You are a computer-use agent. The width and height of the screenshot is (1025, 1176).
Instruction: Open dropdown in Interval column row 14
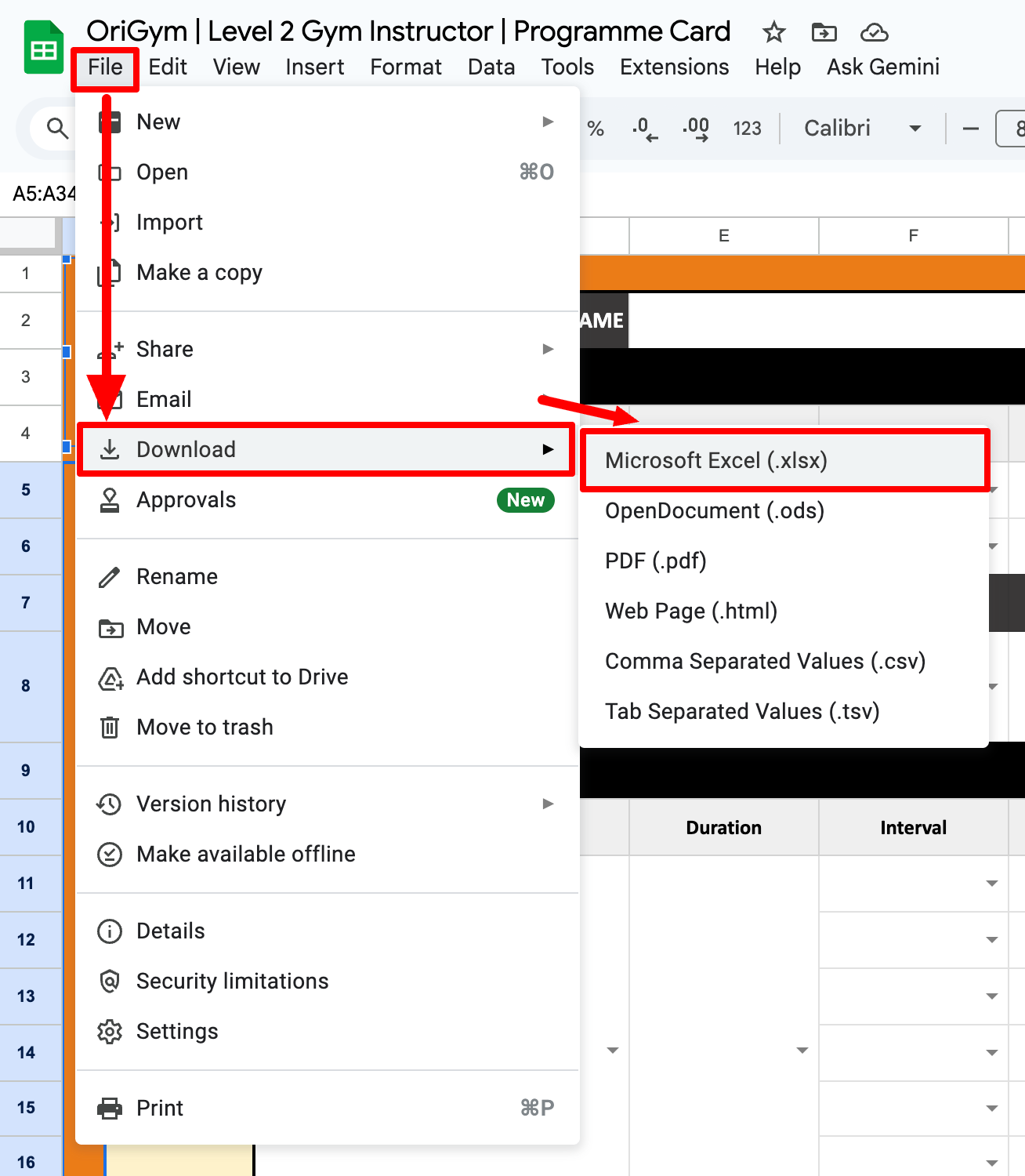[x=992, y=1053]
